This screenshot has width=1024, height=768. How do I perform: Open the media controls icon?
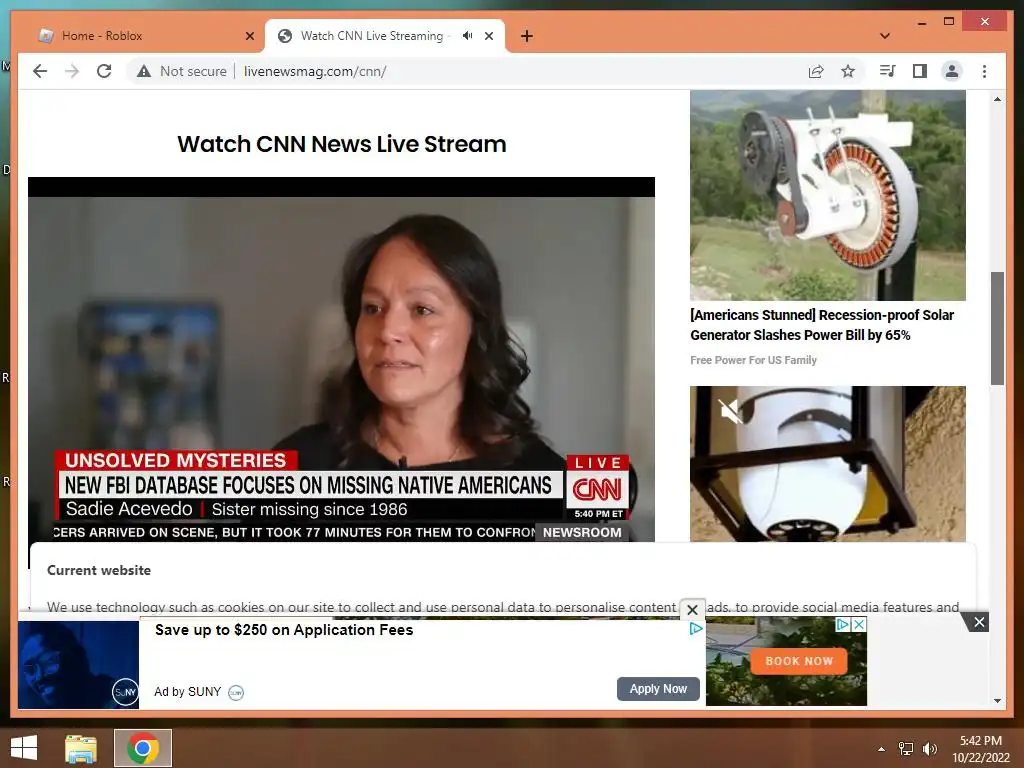pos(887,71)
